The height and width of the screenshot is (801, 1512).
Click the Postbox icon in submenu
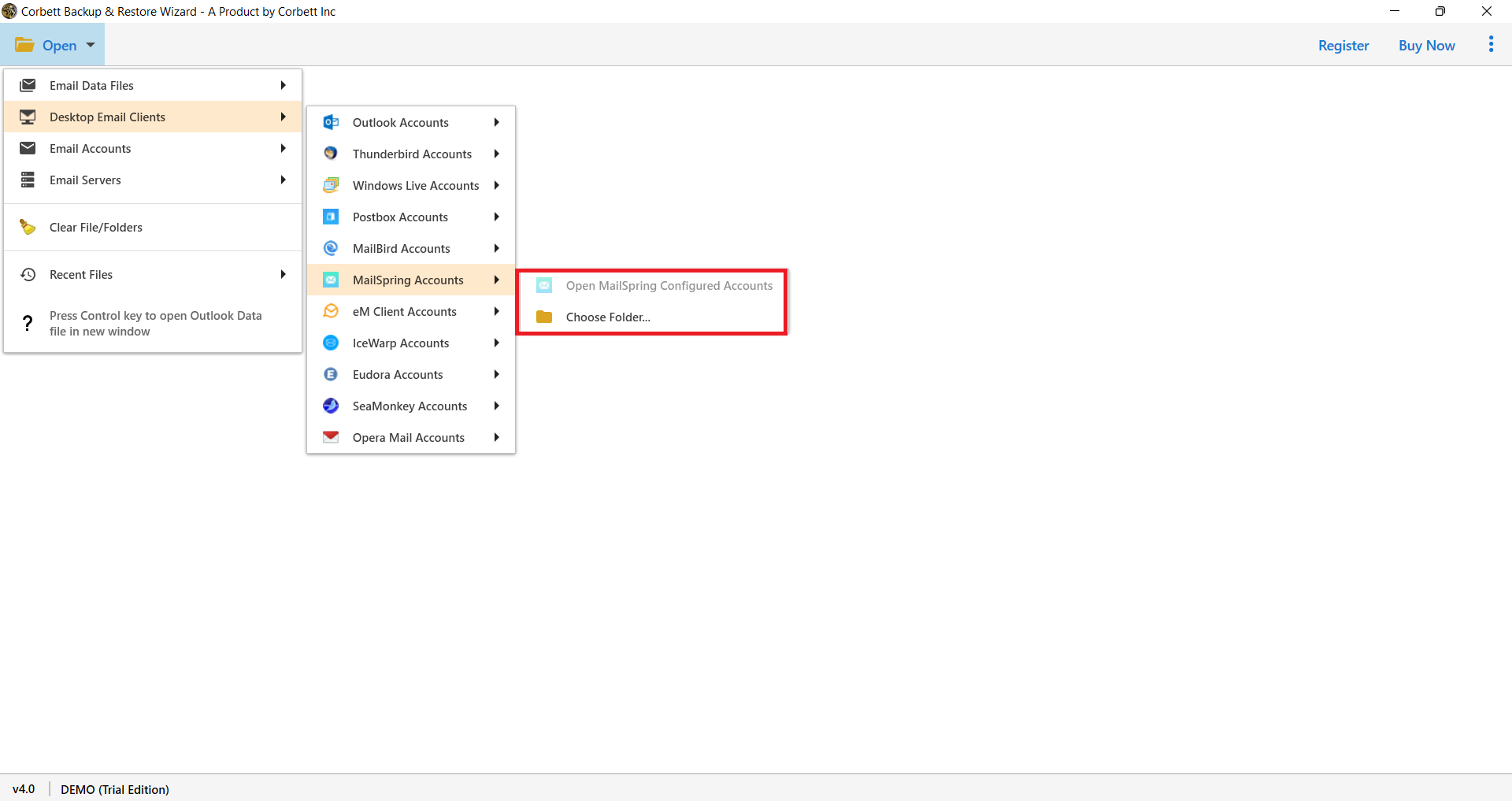coord(331,217)
